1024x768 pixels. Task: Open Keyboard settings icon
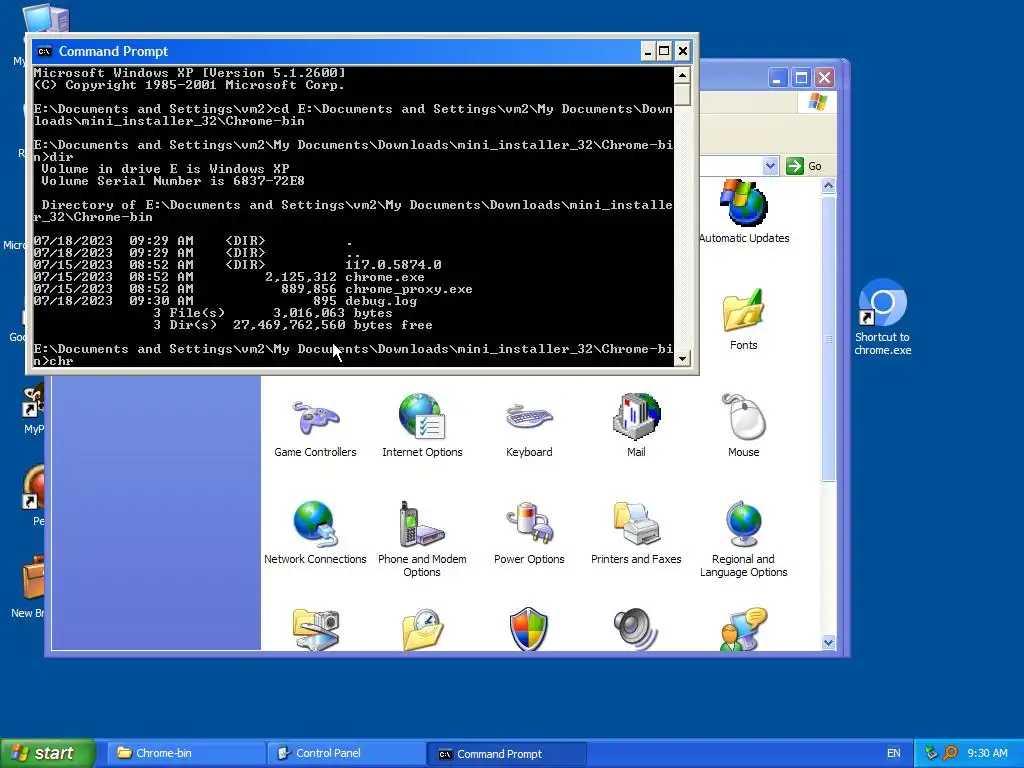pyautogui.click(x=529, y=426)
